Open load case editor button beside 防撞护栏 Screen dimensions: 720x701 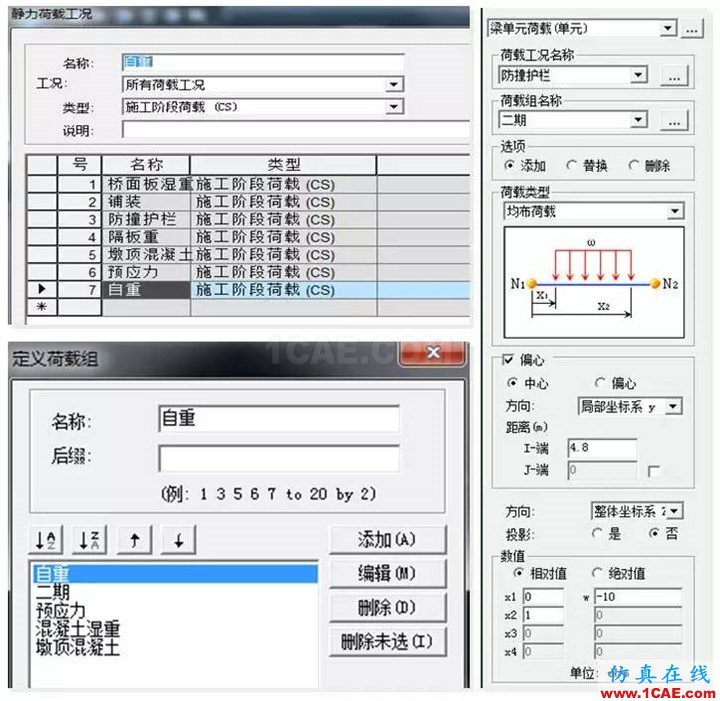(674, 76)
